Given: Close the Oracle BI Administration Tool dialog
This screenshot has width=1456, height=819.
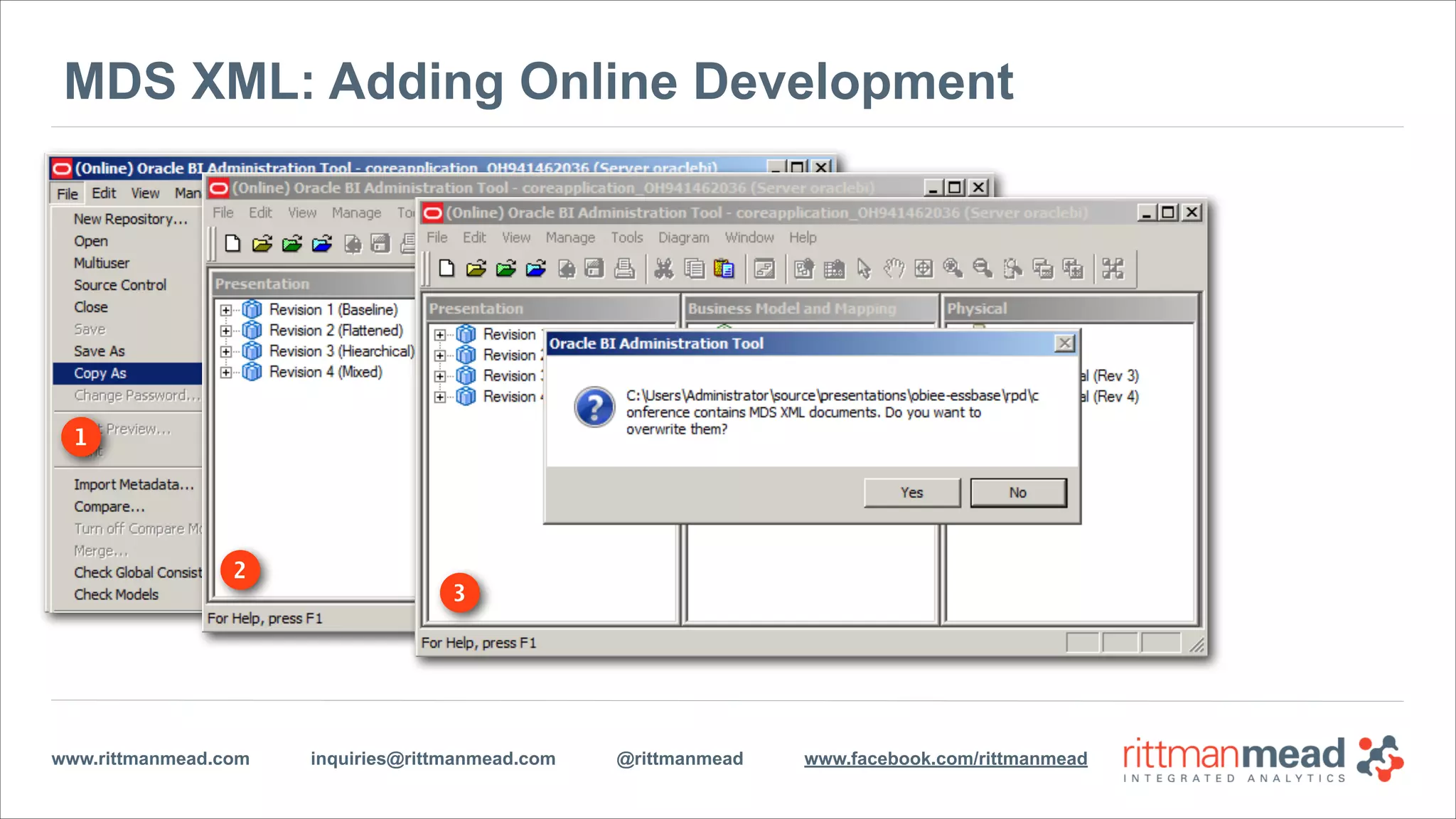Looking at the screenshot, I should pos(1064,343).
